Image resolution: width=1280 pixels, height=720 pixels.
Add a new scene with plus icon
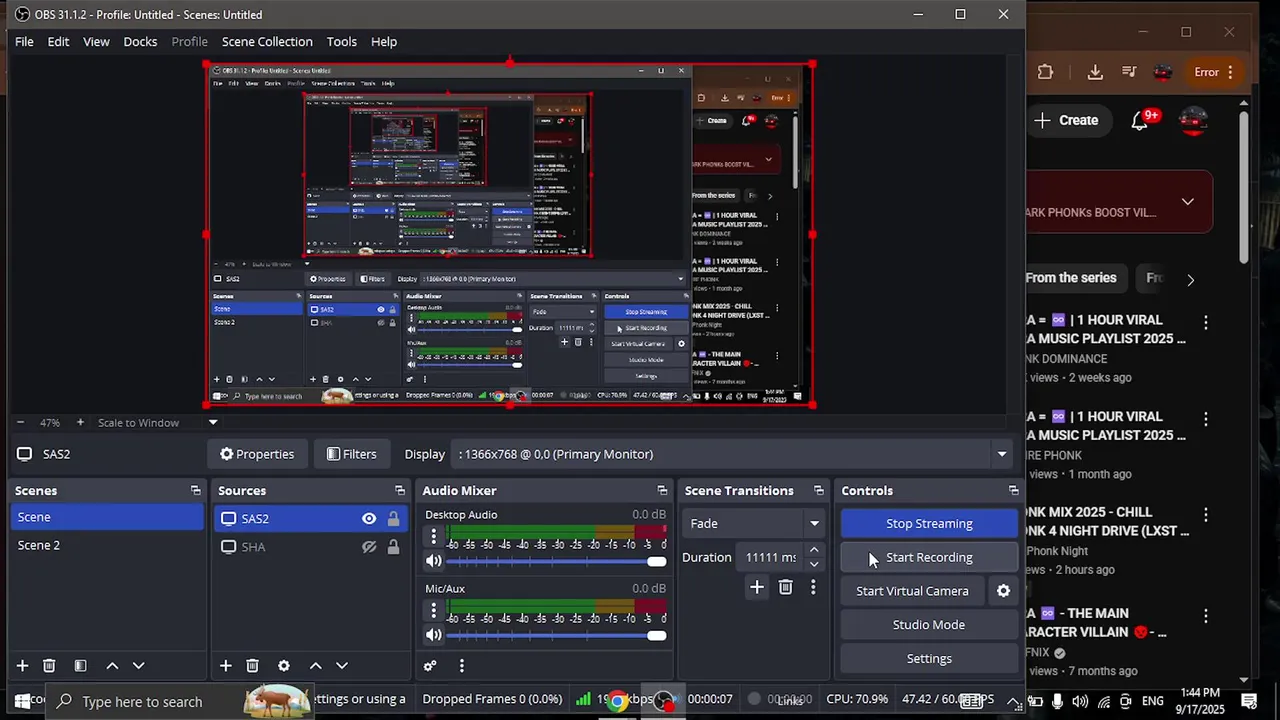[x=22, y=666]
